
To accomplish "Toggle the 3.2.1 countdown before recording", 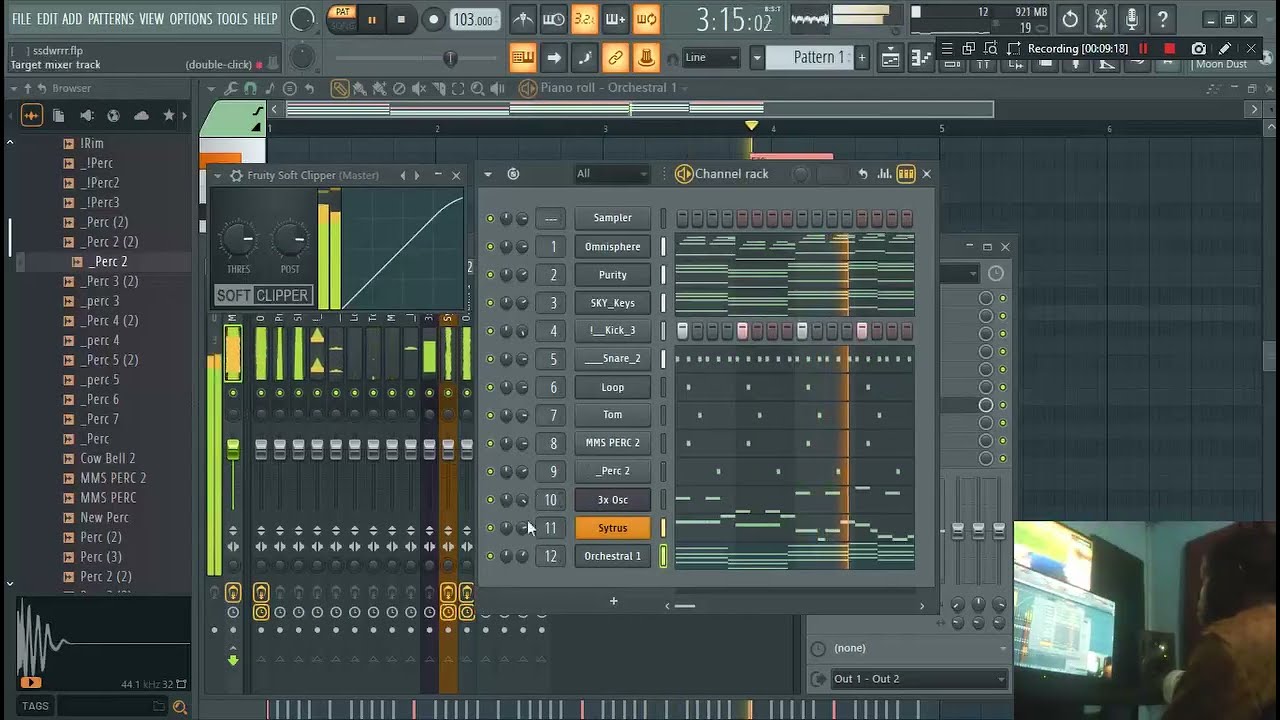I will pyautogui.click(x=584, y=19).
